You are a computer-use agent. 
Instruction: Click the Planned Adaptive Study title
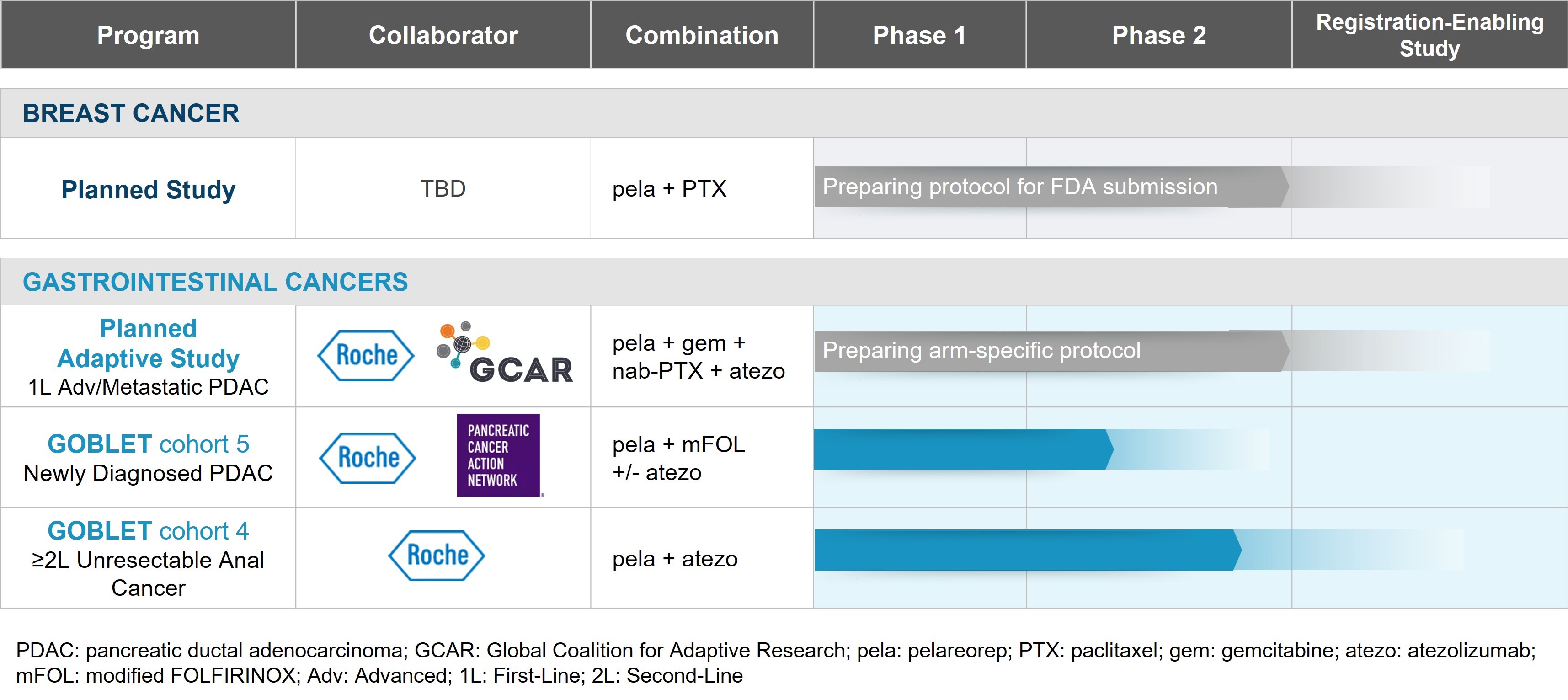point(148,343)
